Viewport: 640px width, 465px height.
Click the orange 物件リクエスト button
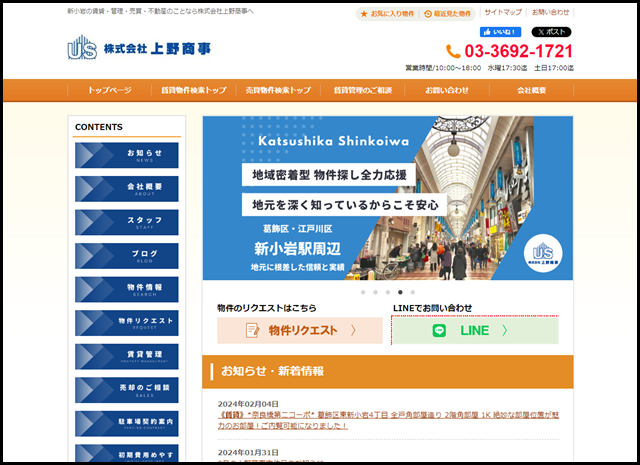pyautogui.click(x=300, y=330)
